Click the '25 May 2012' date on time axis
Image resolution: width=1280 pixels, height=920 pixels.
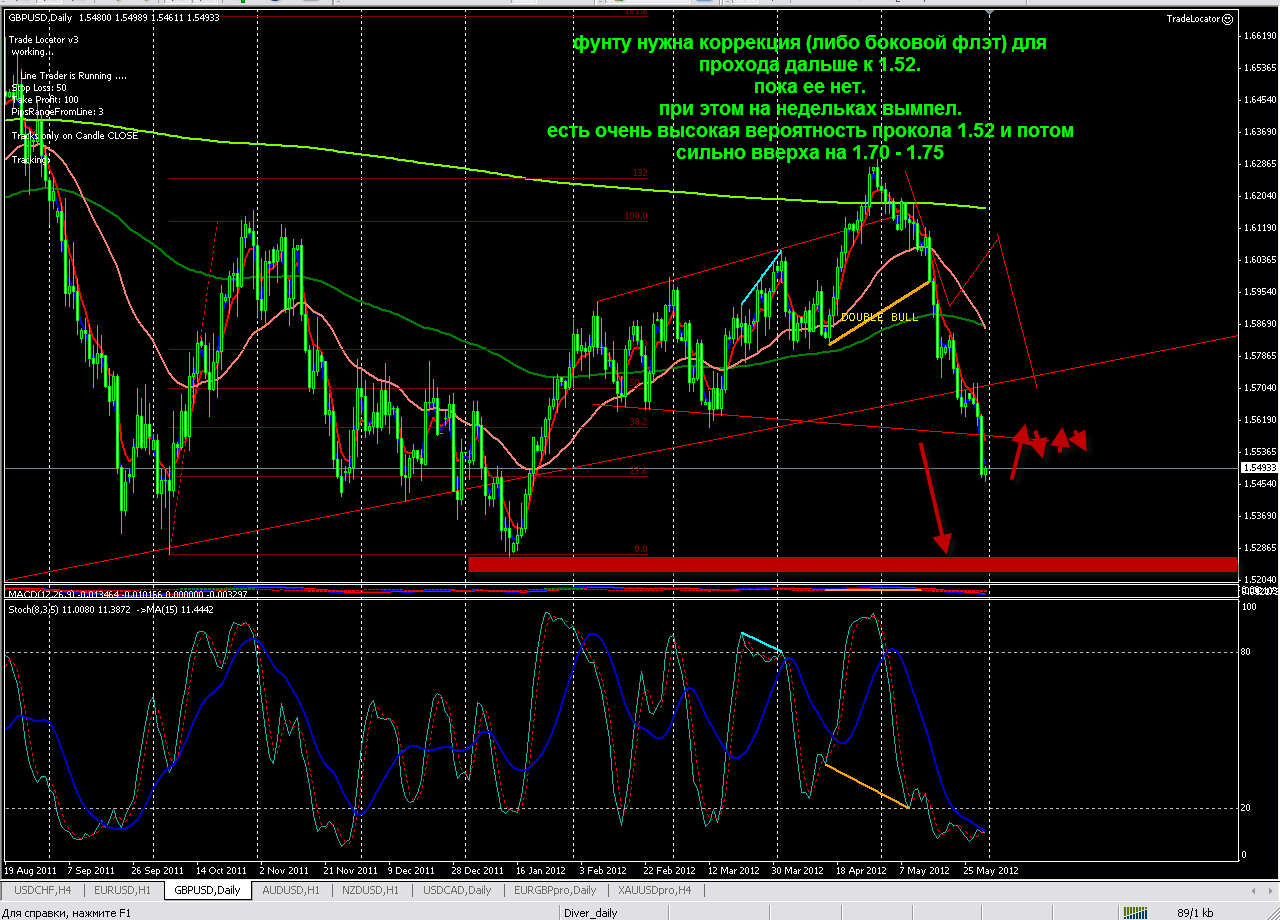(x=990, y=870)
